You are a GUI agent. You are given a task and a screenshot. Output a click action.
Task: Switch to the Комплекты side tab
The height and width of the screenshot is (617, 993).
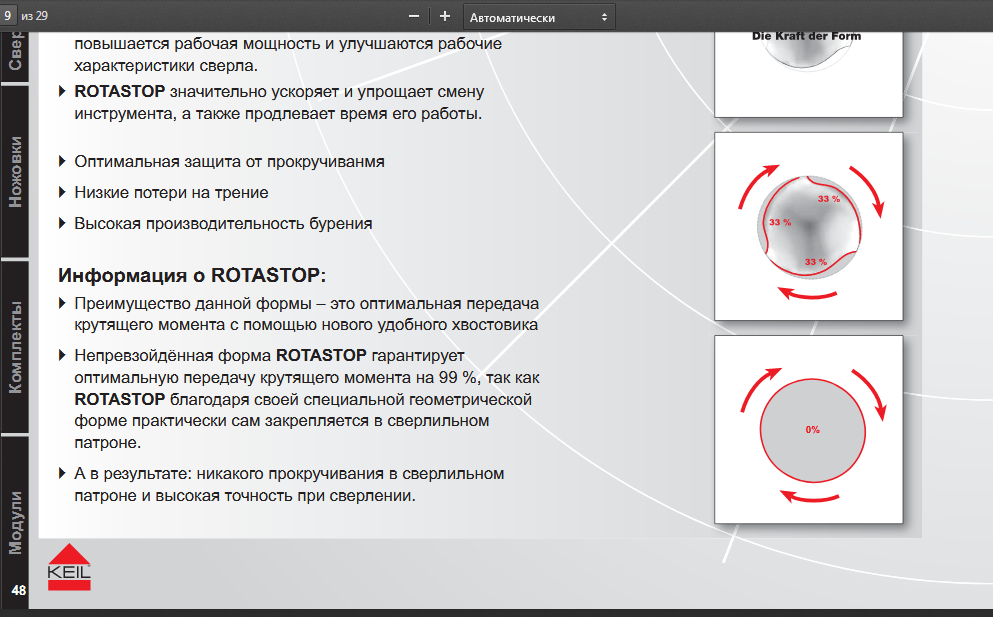[x=15, y=347]
